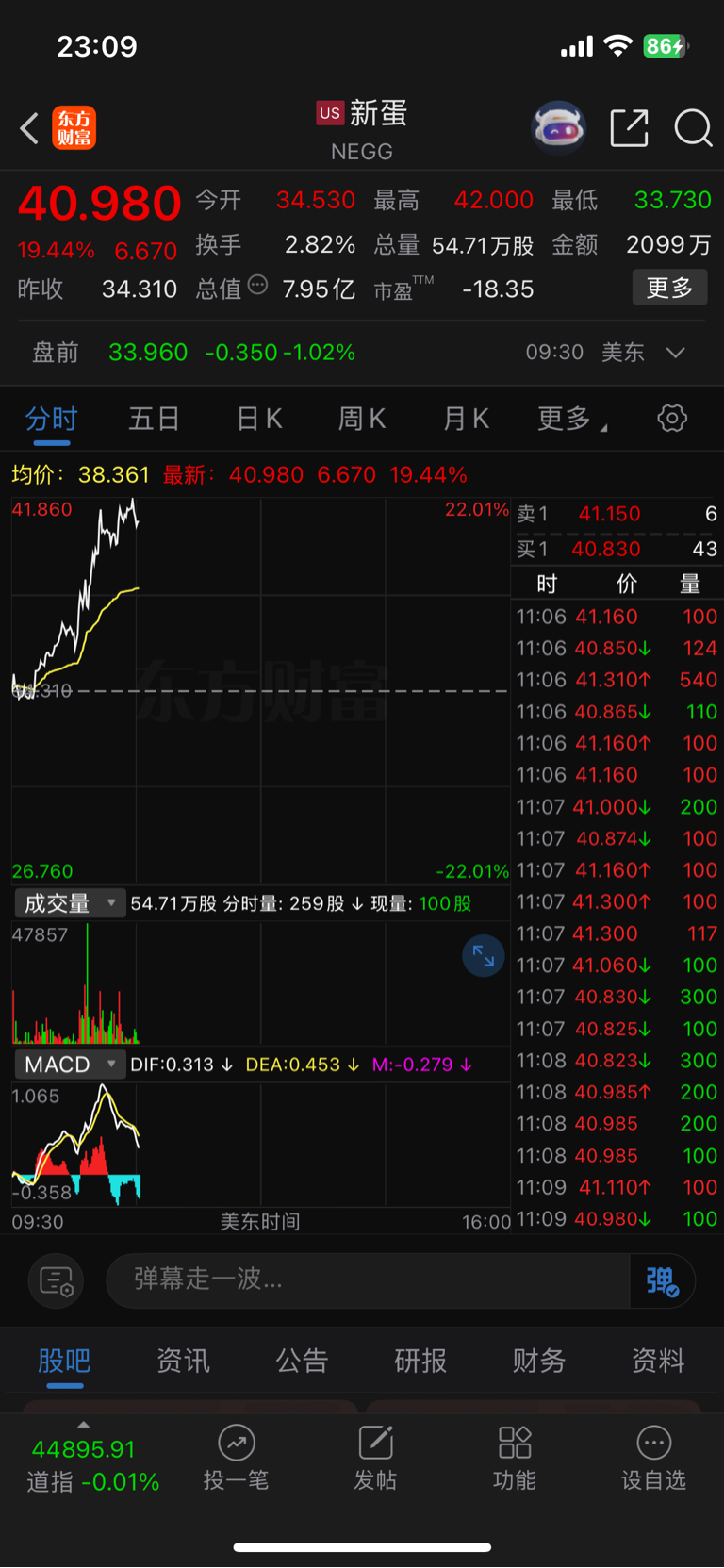The width and height of the screenshot is (724, 1568).
Task: Switch to the 月K tab
Action: click(x=466, y=419)
